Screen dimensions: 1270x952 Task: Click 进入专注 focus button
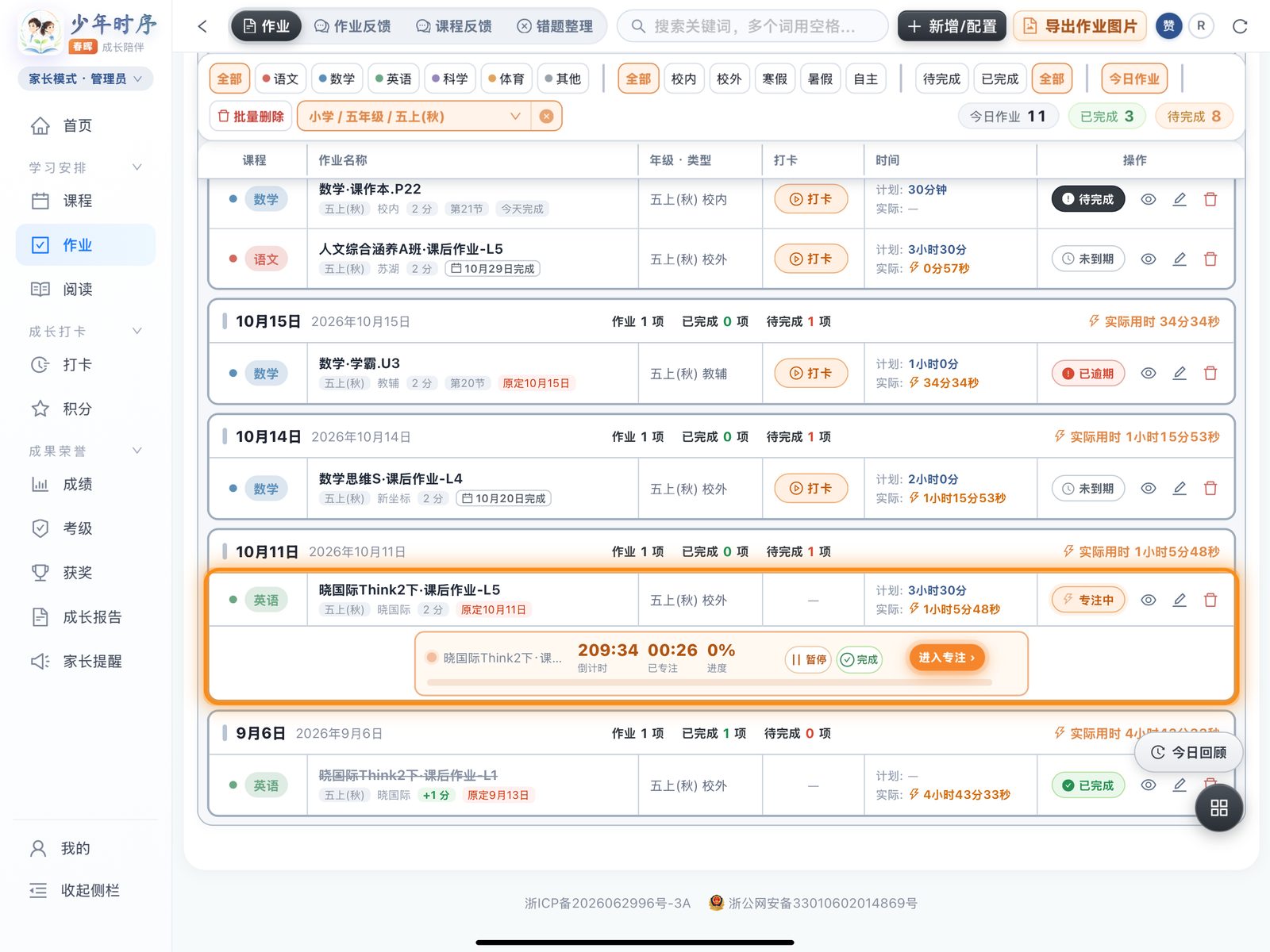click(947, 658)
